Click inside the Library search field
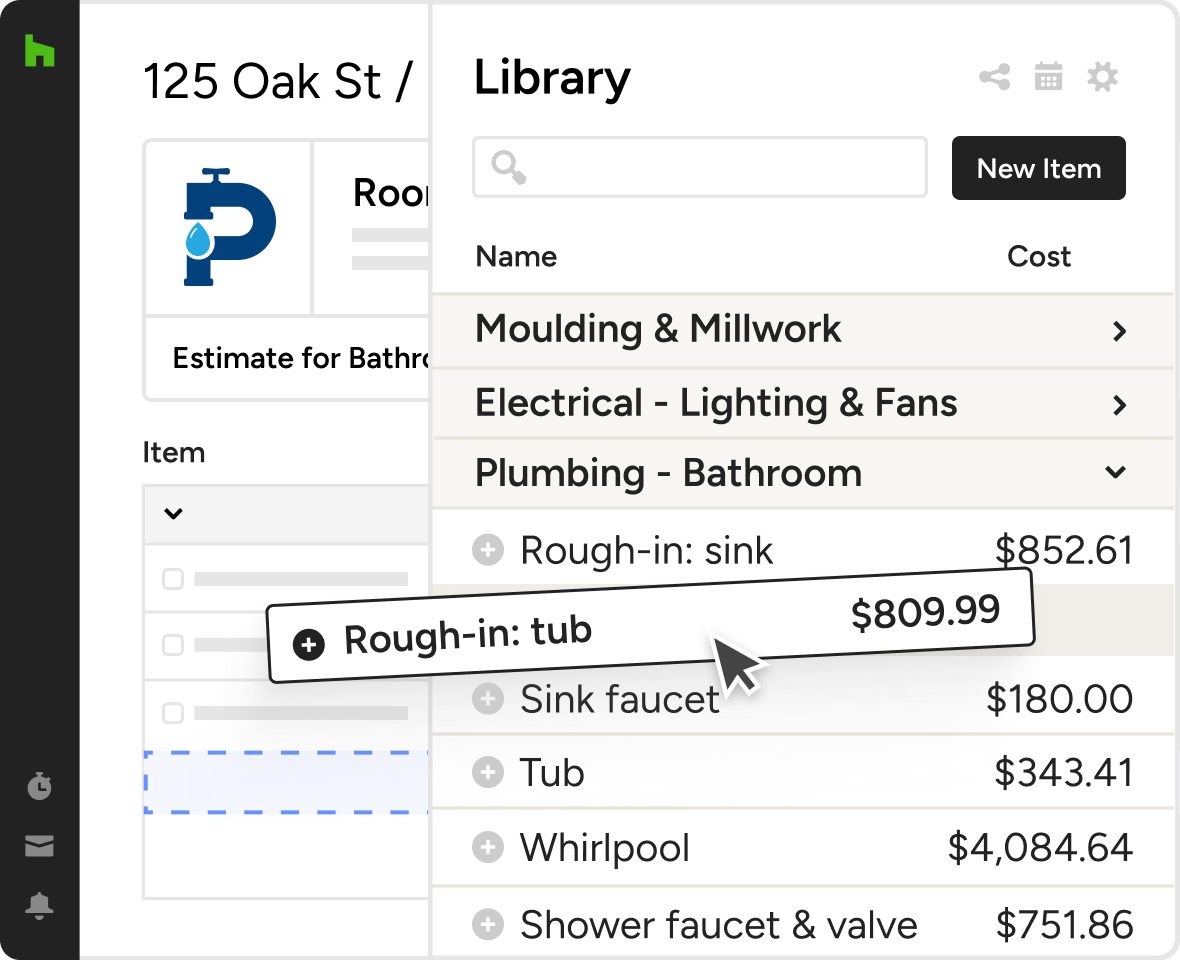The image size is (1180, 960). (700, 167)
